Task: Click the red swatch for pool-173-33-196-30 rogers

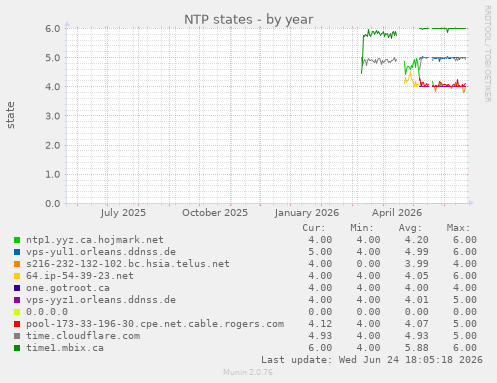Action: pos(17,324)
